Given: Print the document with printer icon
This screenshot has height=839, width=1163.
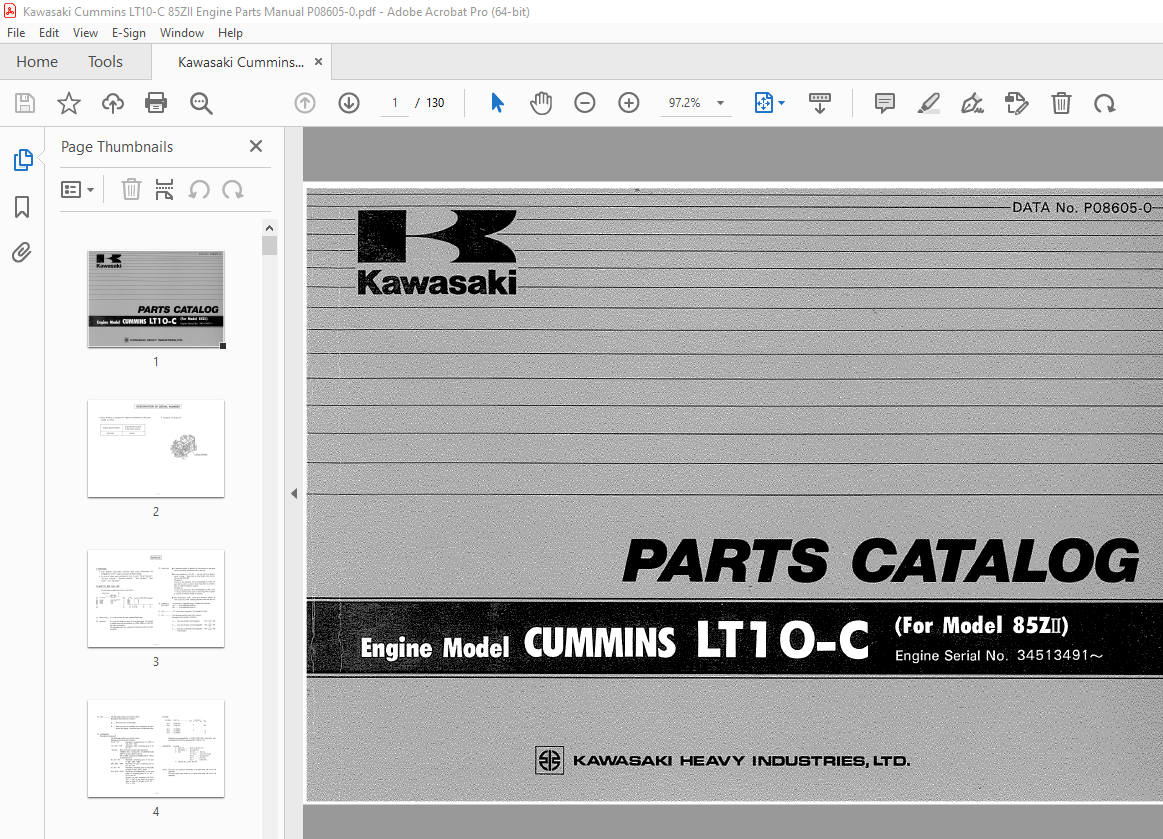Looking at the screenshot, I should [156, 103].
